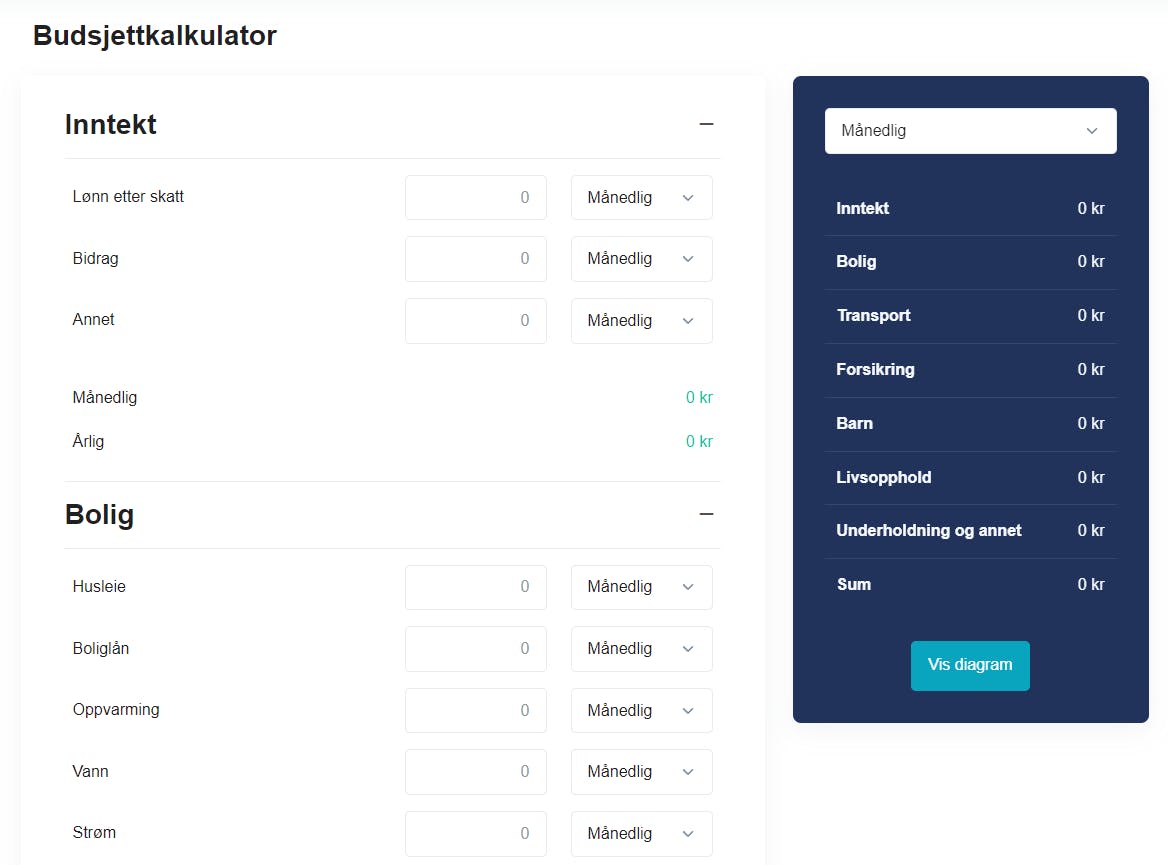Click the Oppvarming amount field
Screen dimensions: 1168x865
pyautogui.click(x=476, y=710)
